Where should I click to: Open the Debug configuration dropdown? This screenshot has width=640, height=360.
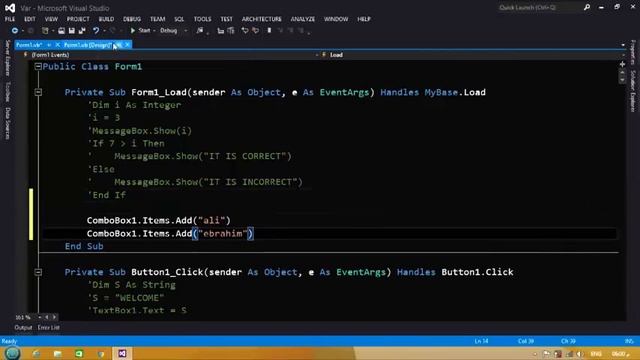(x=174, y=31)
